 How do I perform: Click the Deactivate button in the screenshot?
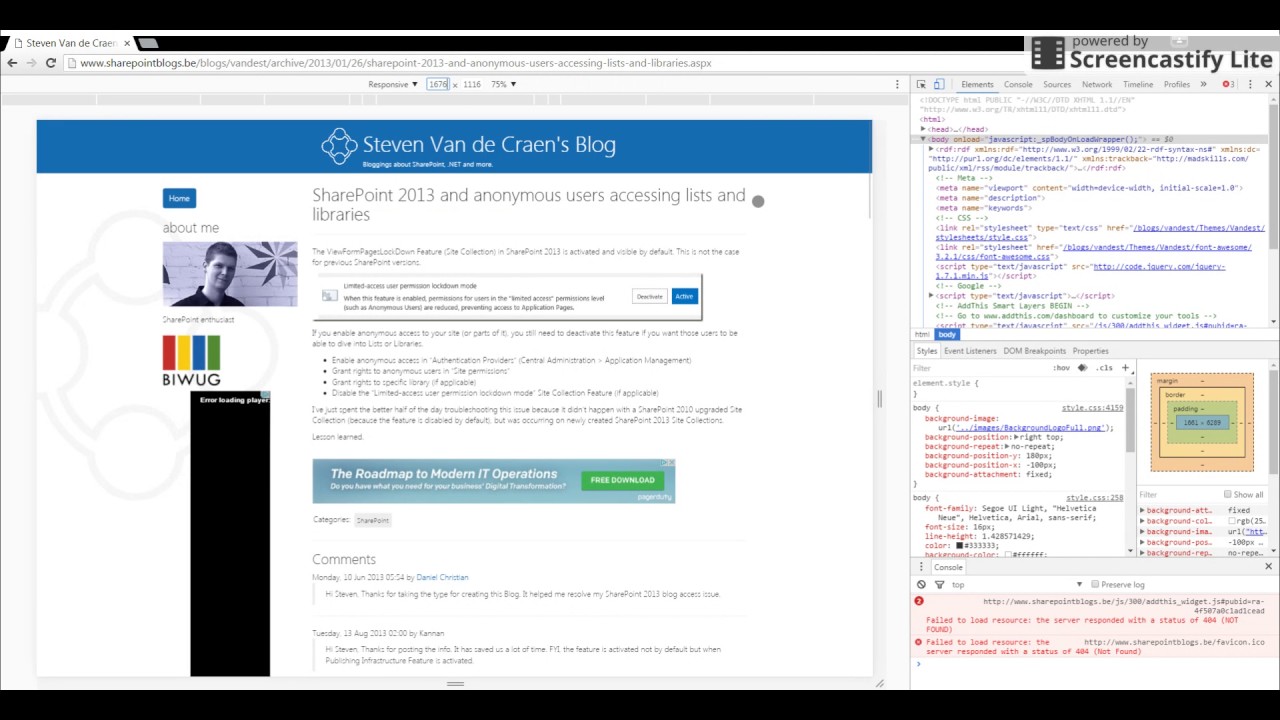coord(650,296)
